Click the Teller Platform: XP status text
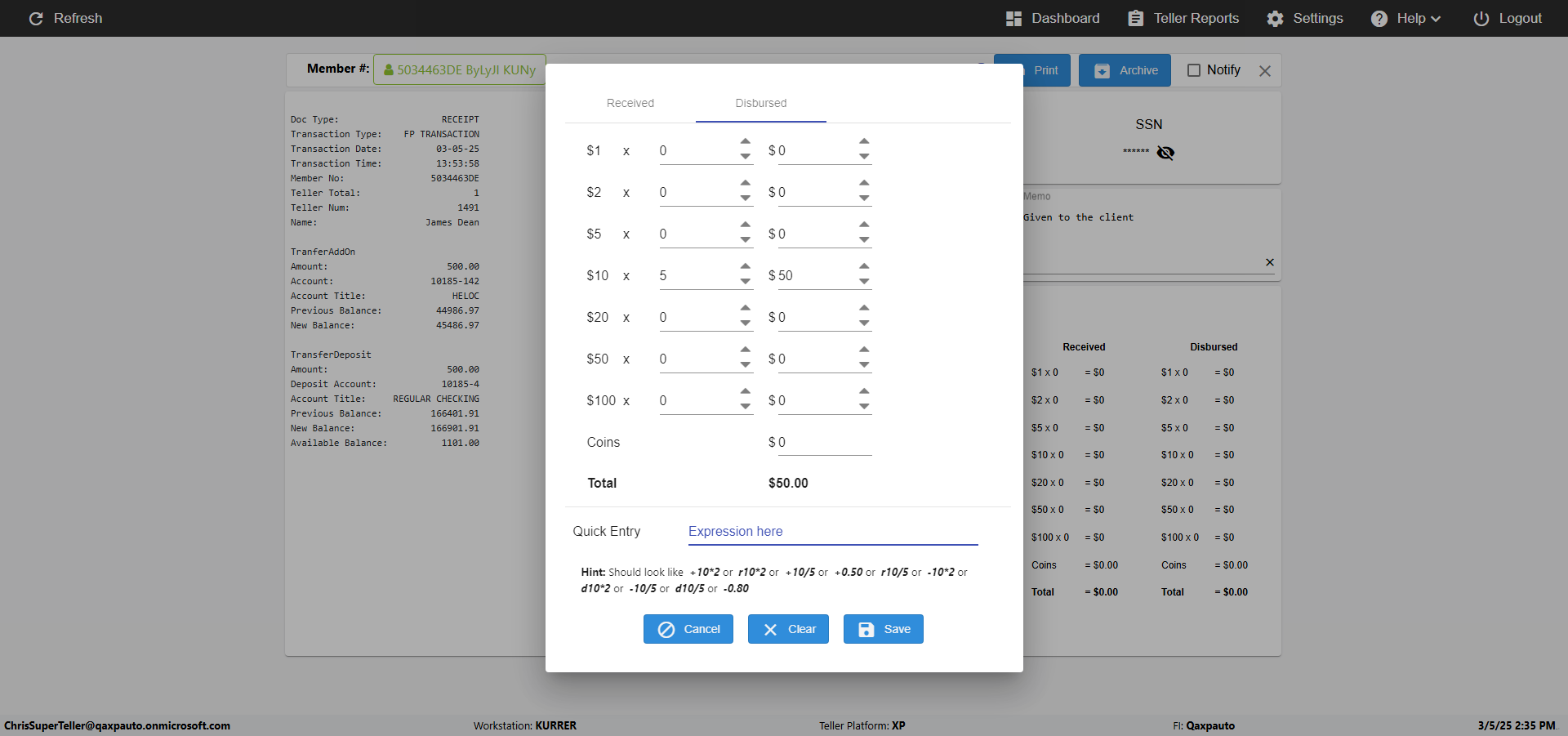This screenshot has width=1568, height=736. pyautogui.click(x=862, y=725)
